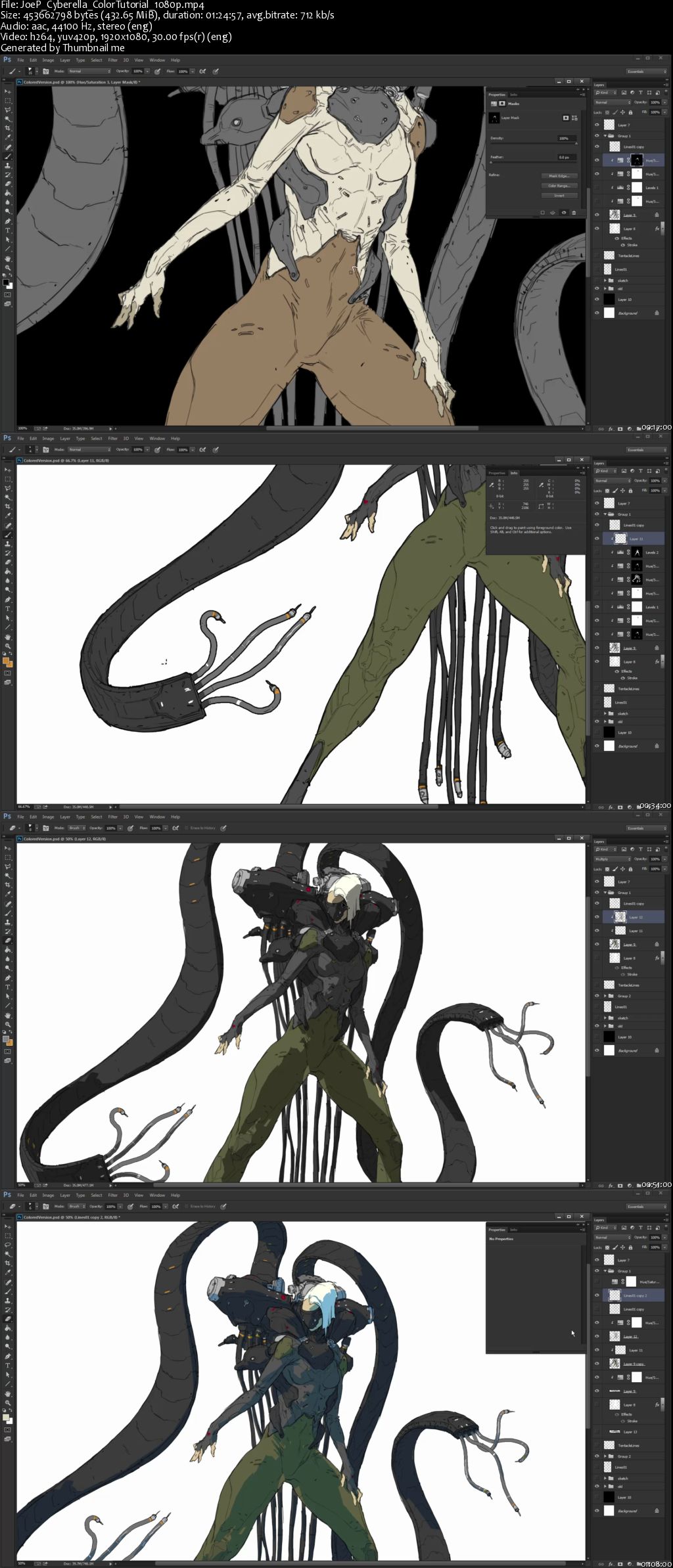Viewport: 673px width, 1568px height.
Task: Open the Image menu in the 00:34:00 frame
Action: 48,438
